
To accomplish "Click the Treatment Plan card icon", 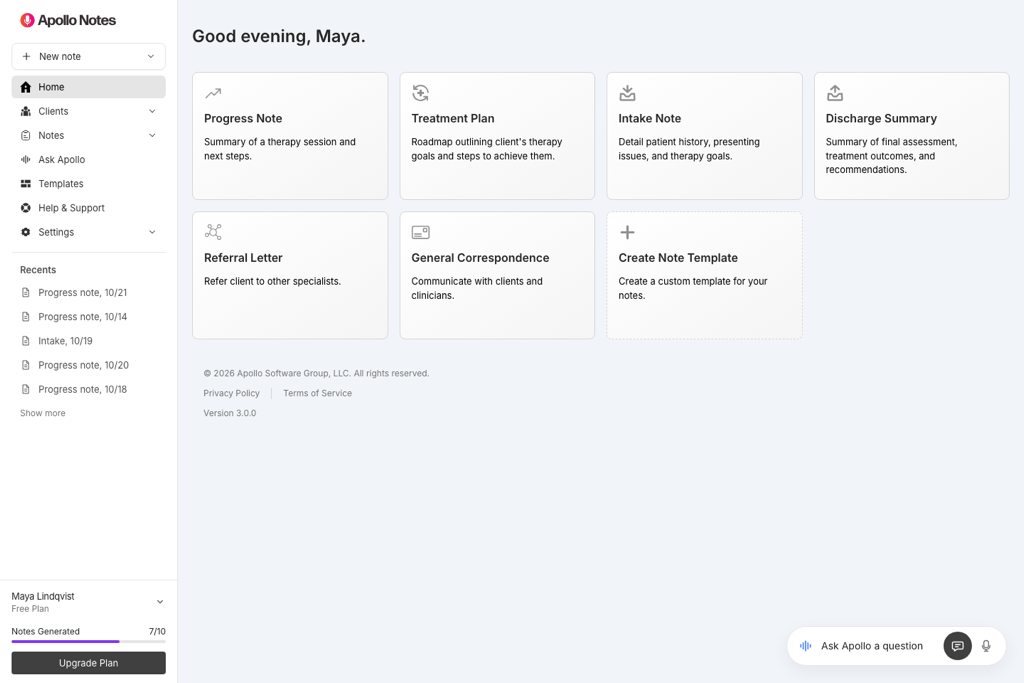I will point(421,93).
